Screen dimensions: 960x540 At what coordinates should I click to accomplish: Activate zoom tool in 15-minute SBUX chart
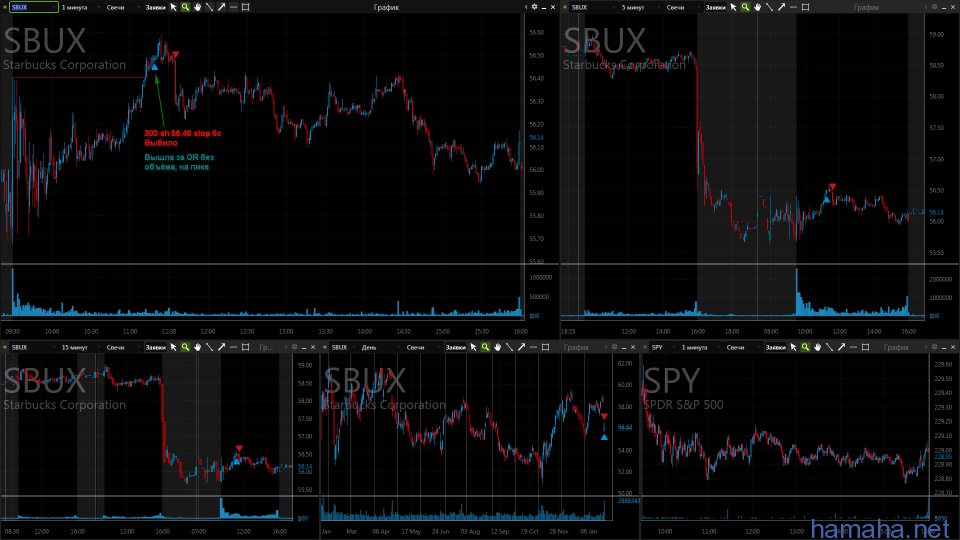click(185, 347)
